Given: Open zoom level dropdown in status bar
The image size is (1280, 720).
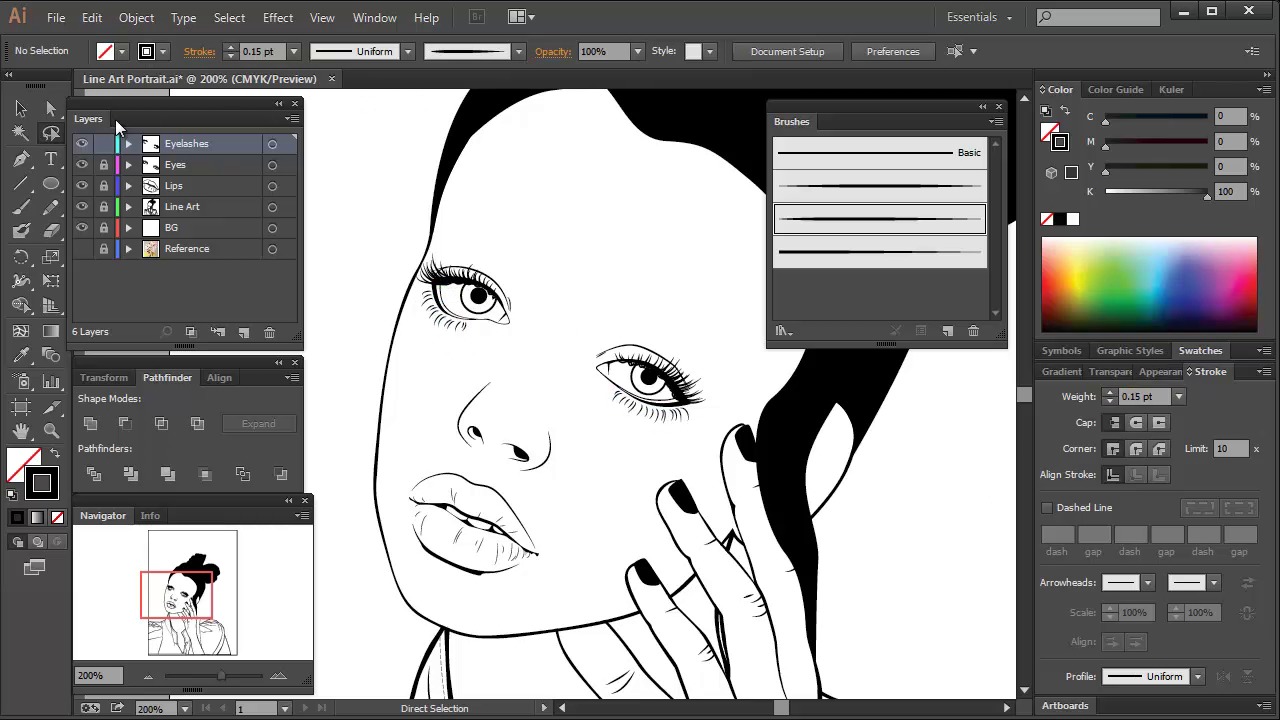Looking at the screenshot, I should pyautogui.click(x=184, y=709).
